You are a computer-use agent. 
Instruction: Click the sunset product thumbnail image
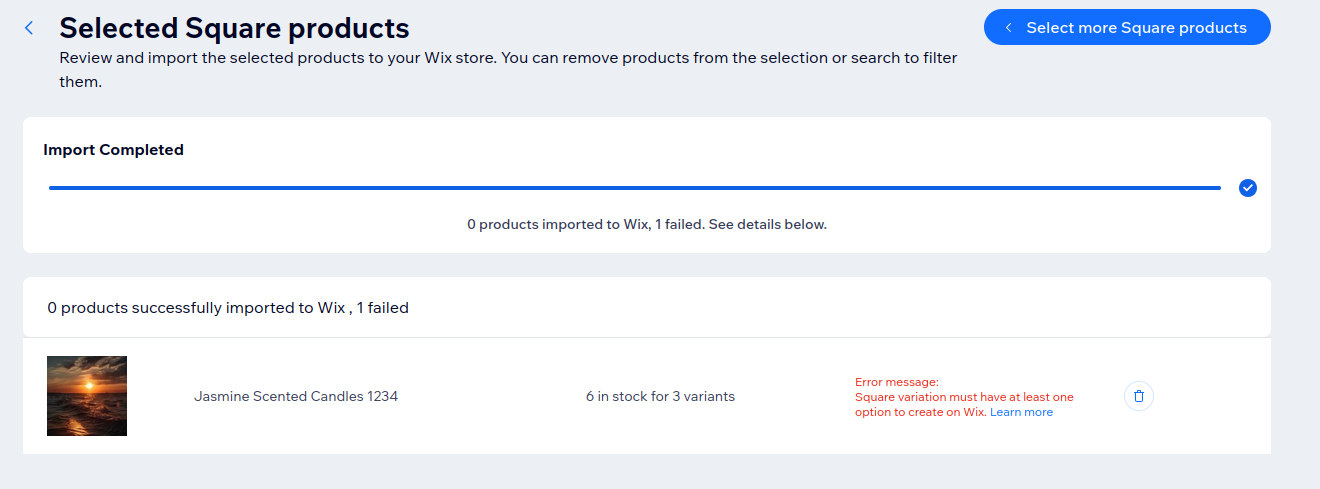pyautogui.click(x=87, y=396)
